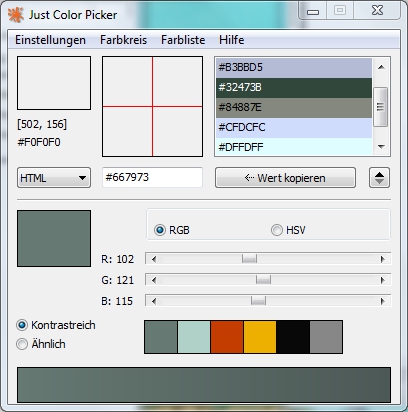The image size is (408, 412).
Task: Click the R slider thumb
Action: pos(249,259)
